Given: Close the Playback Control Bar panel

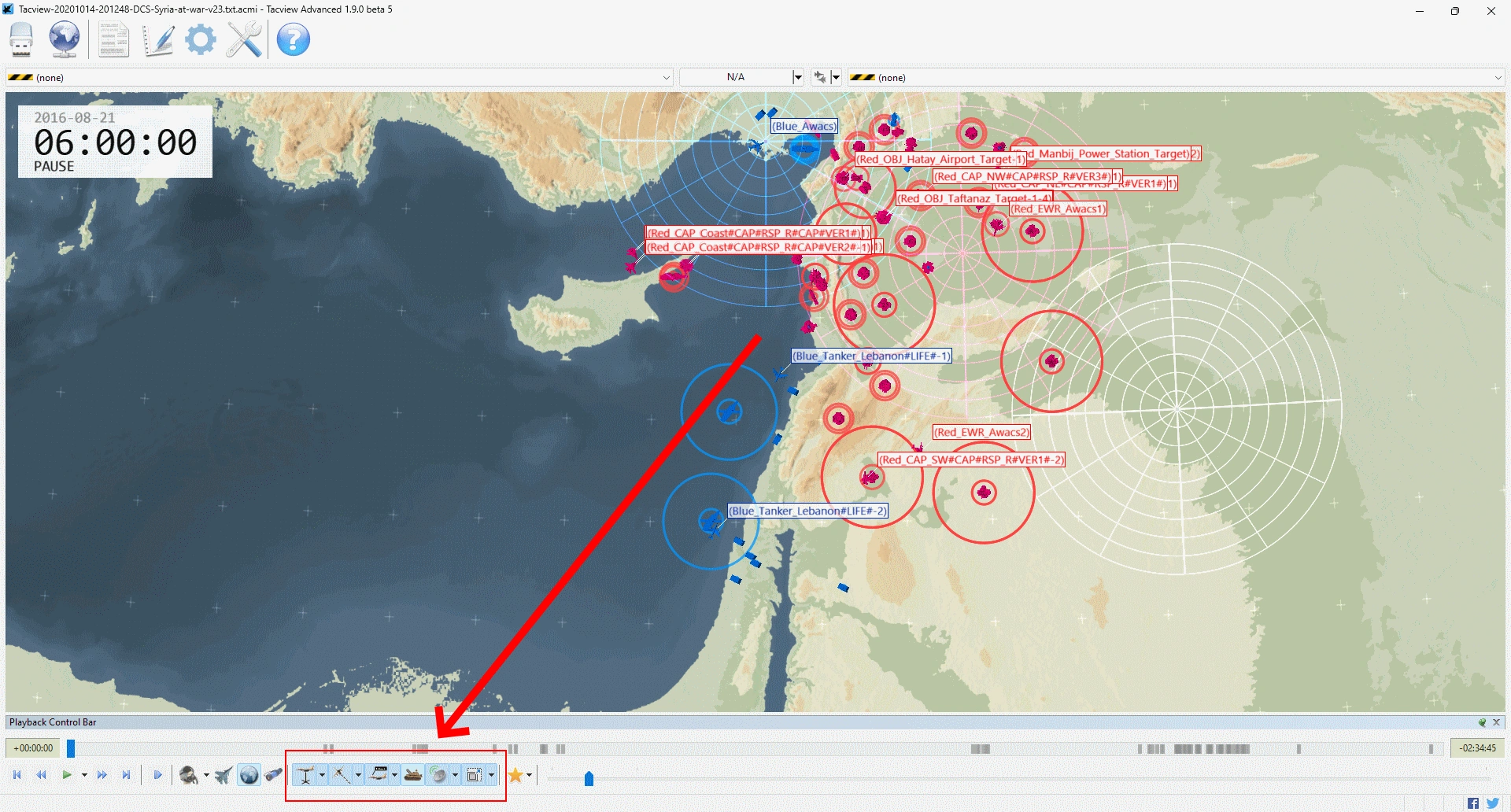Looking at the screenshot, I should 1497,722.
